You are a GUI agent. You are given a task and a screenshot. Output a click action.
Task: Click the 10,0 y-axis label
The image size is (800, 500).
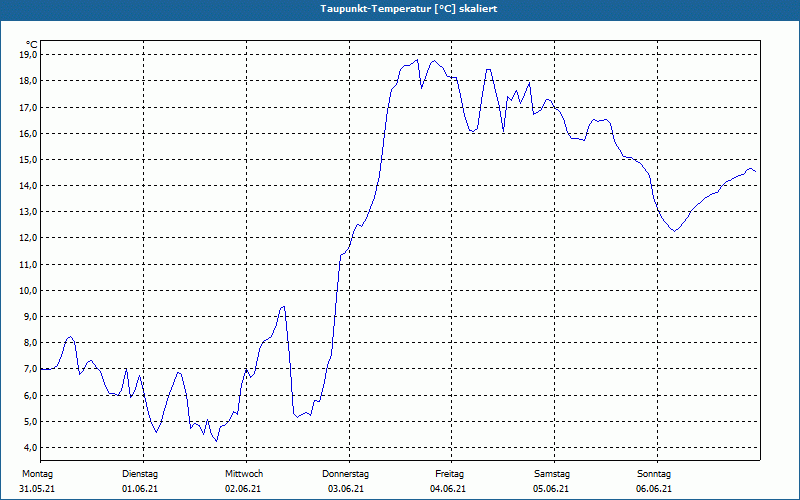tap(28, 290)
